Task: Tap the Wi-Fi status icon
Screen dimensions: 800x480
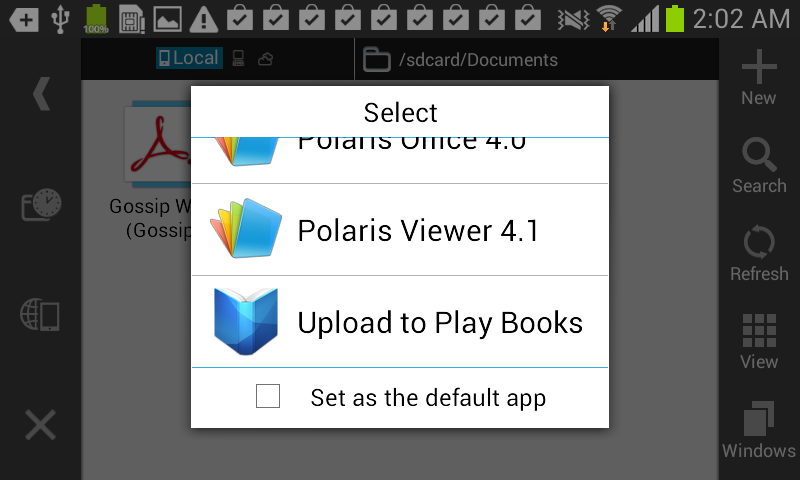Action: [x=609, y=19]
